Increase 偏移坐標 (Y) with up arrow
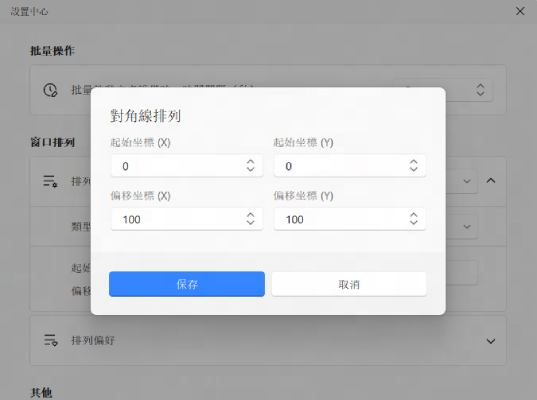This screenshot has height=400, width=537. pos(413,215)
